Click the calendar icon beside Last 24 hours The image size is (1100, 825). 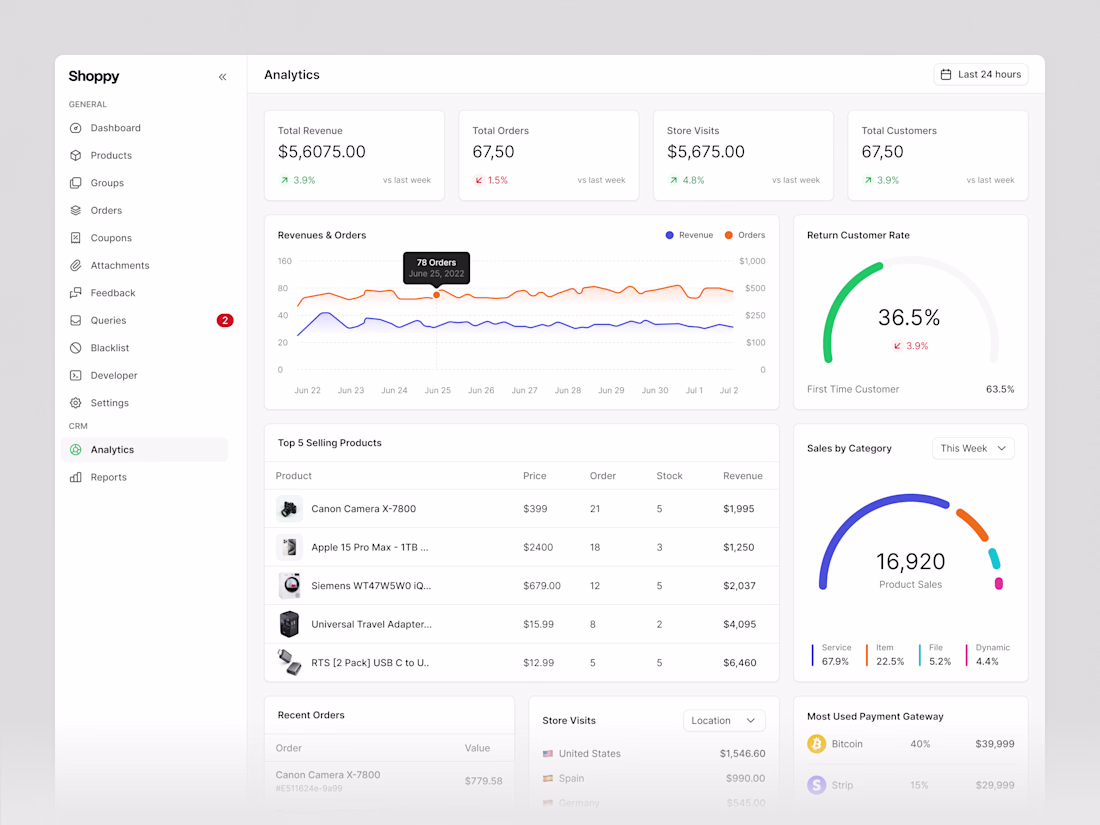946,74
